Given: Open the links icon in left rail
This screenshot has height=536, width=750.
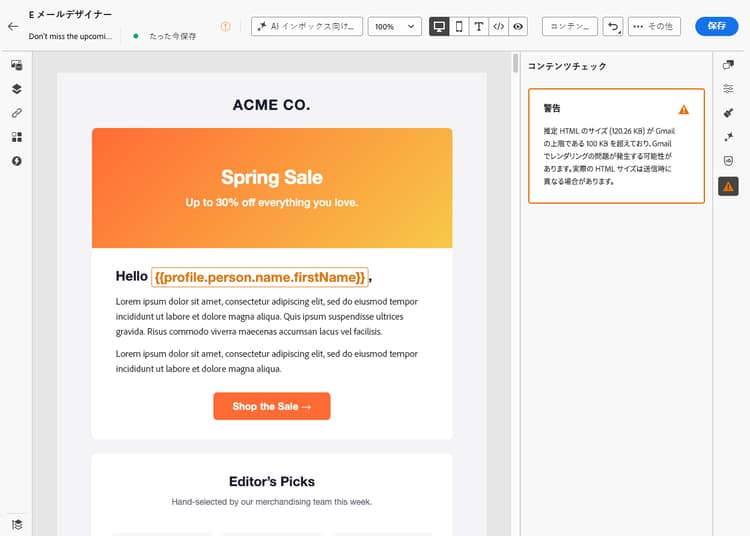Looking at the screenshot, I should [17, 113].
